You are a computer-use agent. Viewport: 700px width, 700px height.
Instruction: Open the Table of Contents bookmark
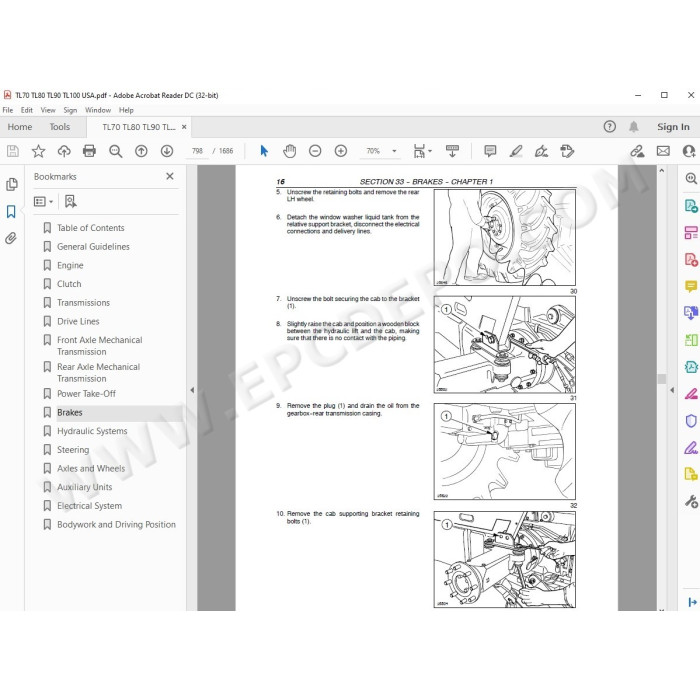[x=91, y=228]
